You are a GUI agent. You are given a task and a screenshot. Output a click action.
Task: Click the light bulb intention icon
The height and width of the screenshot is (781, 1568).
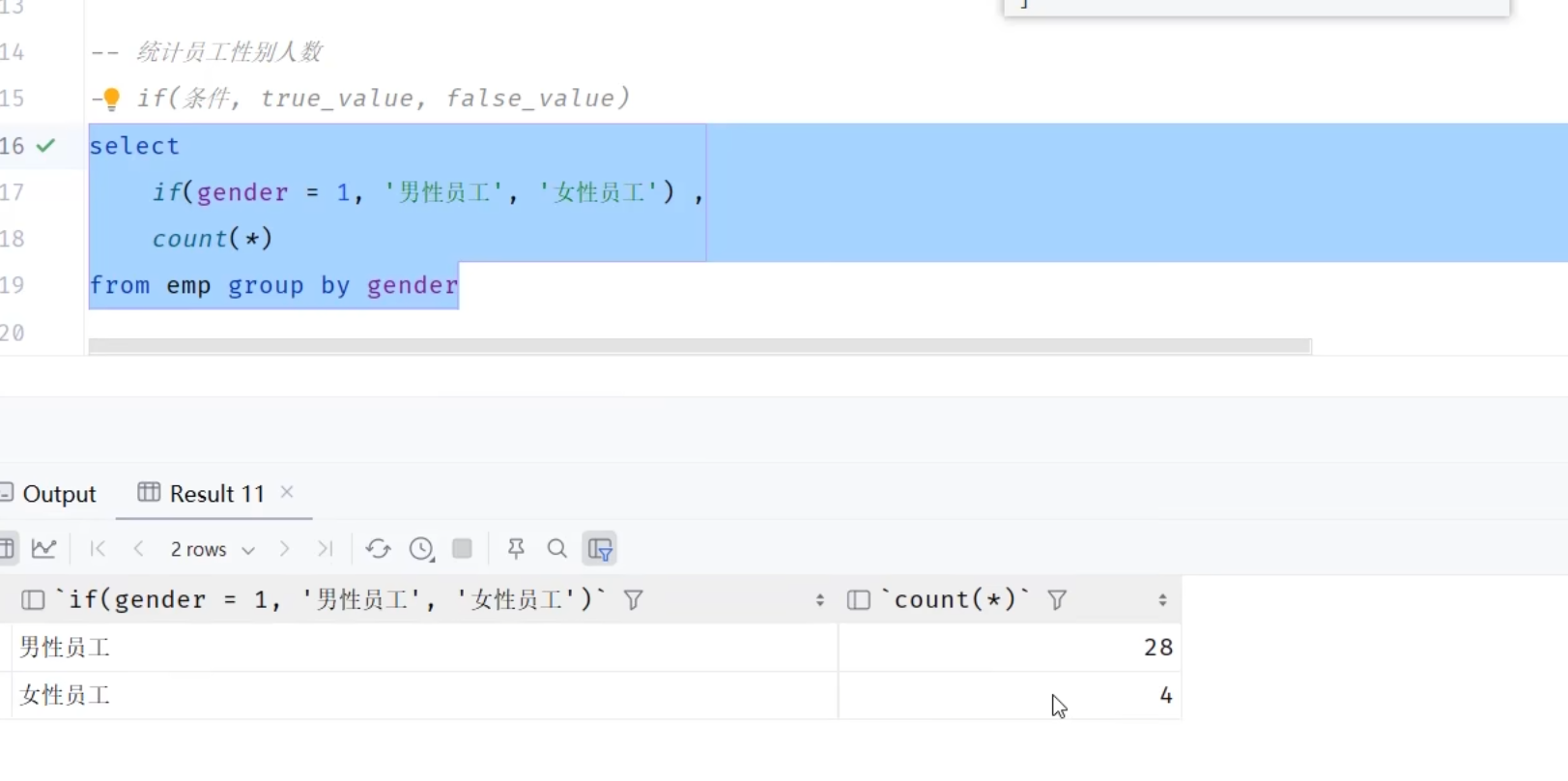pyautogui.click(x=111, y=99)
